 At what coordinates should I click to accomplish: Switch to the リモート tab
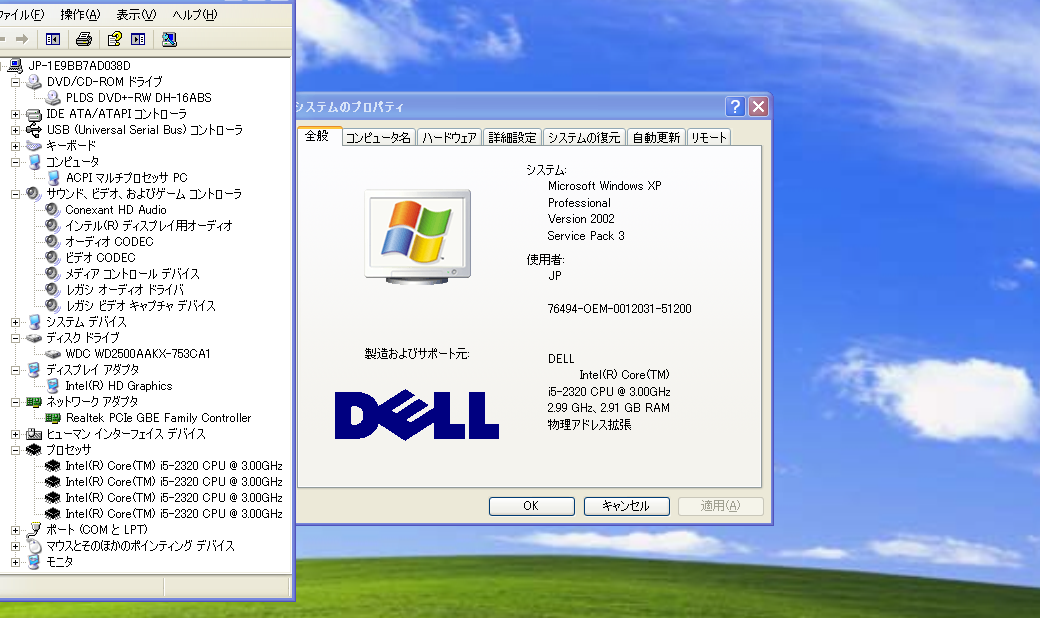tap(708, 137)
